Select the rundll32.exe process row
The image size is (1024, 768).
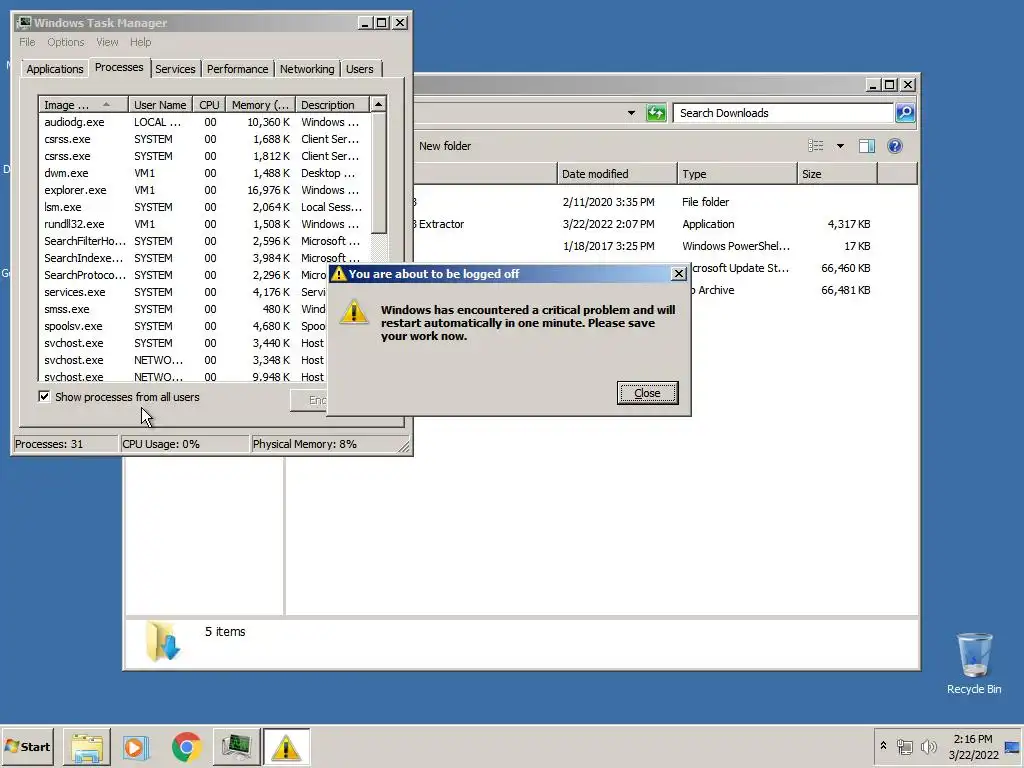coord(204,224)
